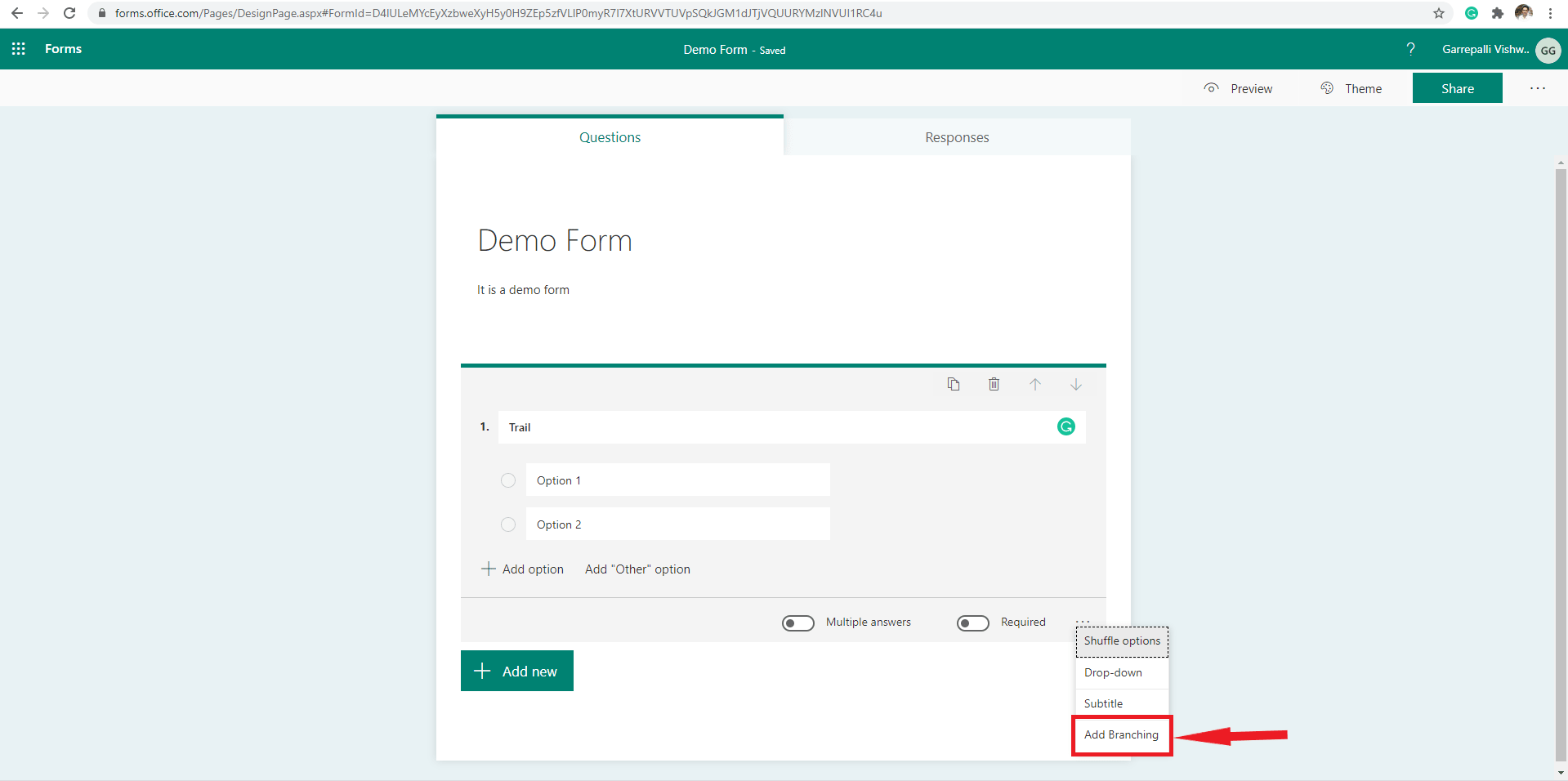1568x781 pixels.
Task: Open the Office app launcher grid
Action: [18, 49]
